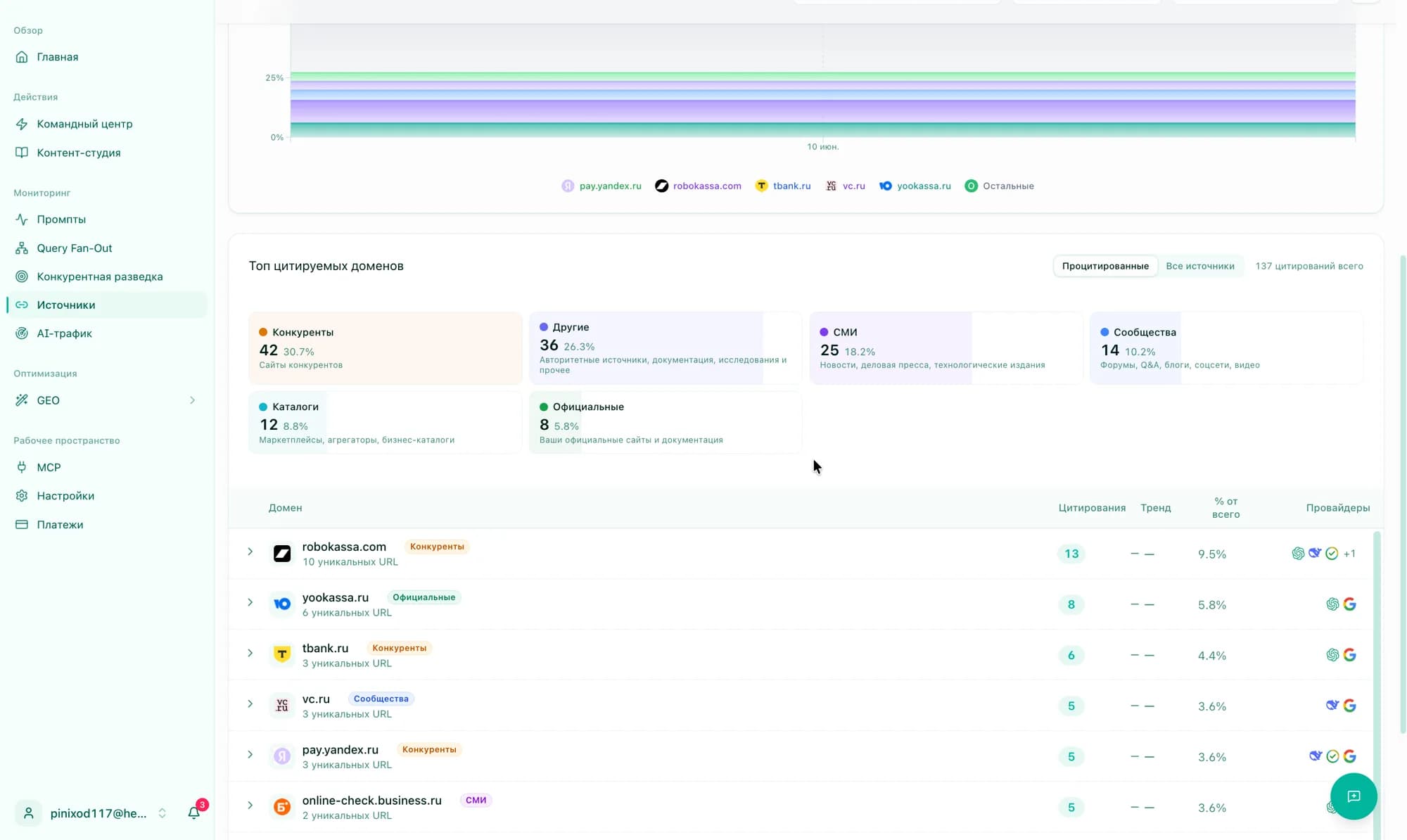This screenshot has height=840, width=1407.
Task: Open Настройки gear icon
Action: click(x=22, y=496)
